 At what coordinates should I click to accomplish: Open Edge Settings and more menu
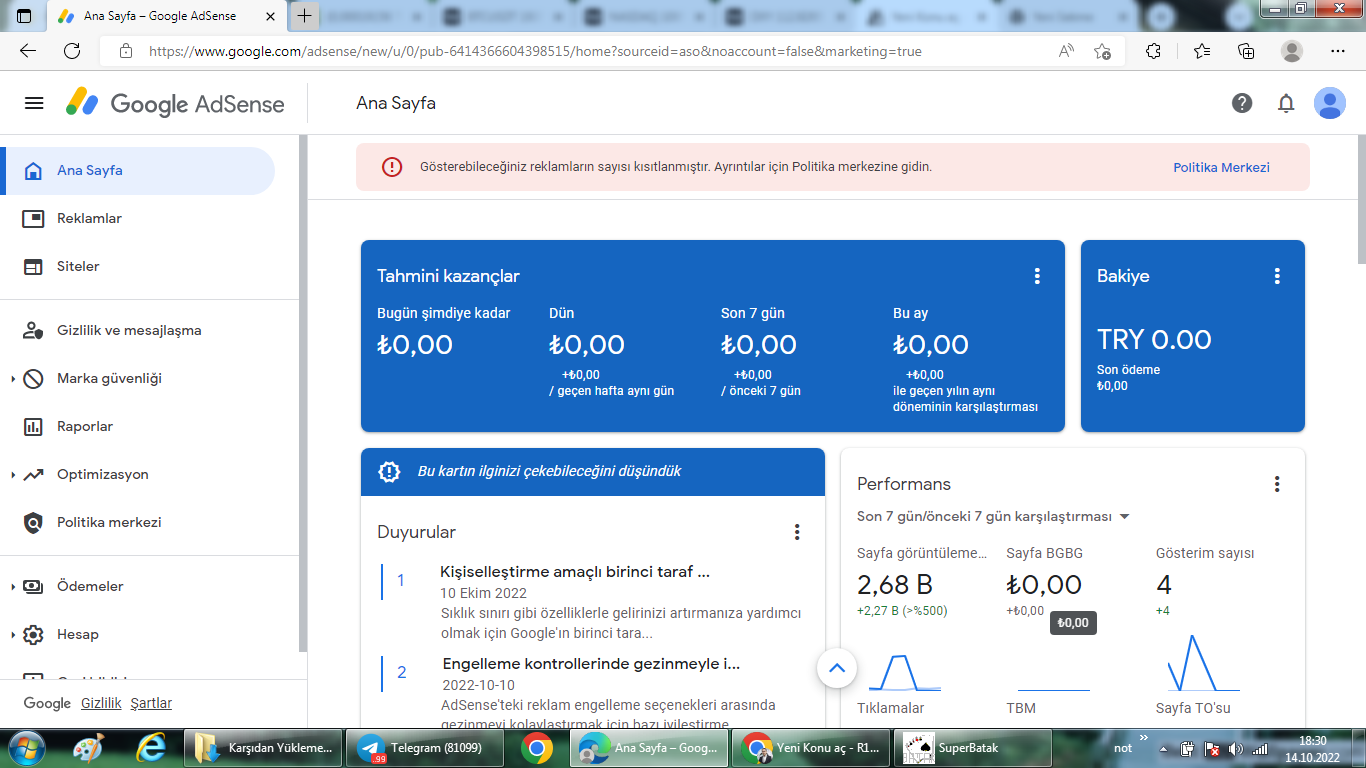[1338, 51]
